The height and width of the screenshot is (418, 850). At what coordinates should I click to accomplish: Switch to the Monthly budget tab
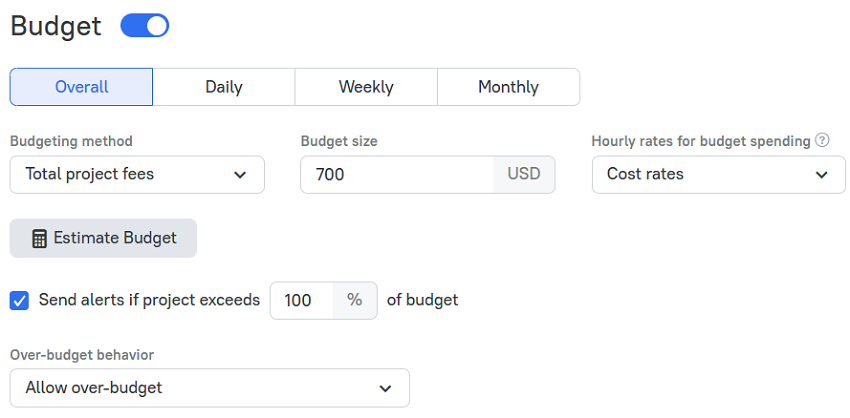click(508, 87)
